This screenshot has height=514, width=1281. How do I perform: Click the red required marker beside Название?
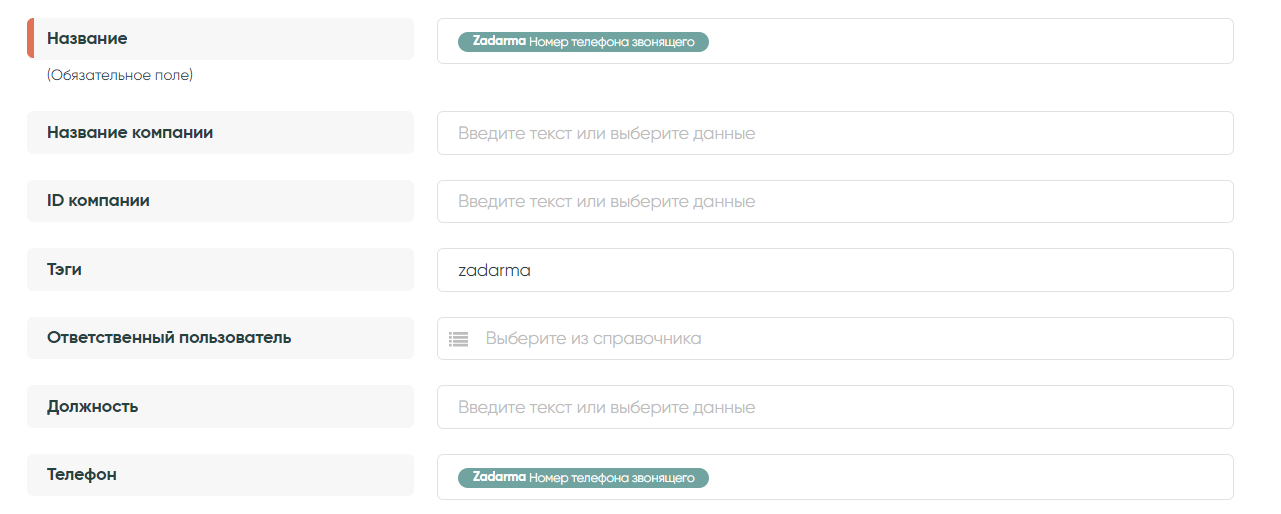click(30, 39)
